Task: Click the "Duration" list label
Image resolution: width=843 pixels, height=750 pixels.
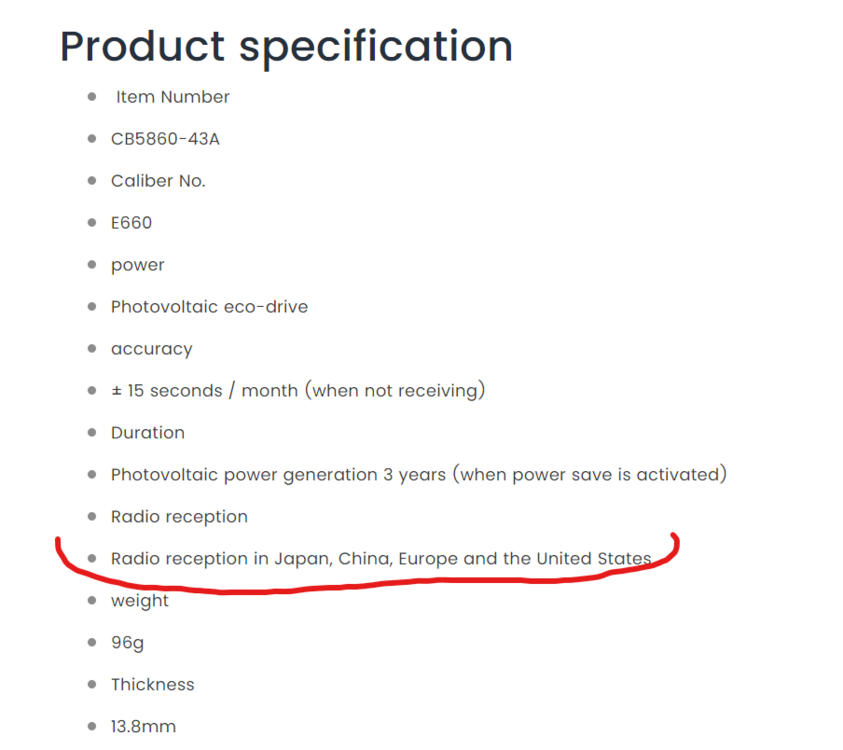Action: click(x=148, y=433)
